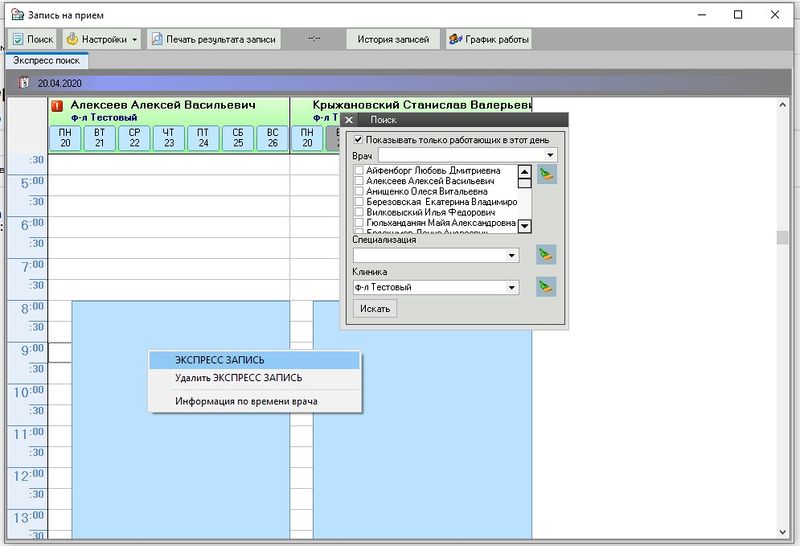The width and height of the screenshot is (800, 546).
Task: Clear doctor list with broom icon
Action: pos(546,175)
